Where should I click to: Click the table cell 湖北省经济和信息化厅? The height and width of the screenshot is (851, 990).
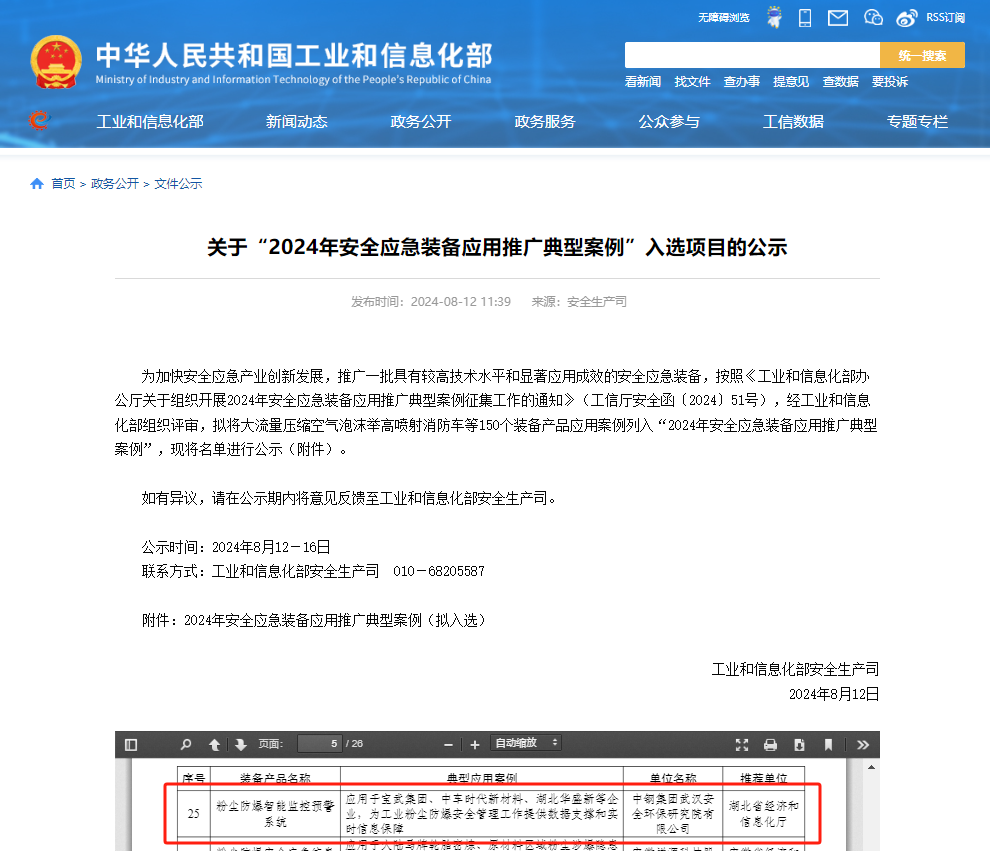pos(764,814)
